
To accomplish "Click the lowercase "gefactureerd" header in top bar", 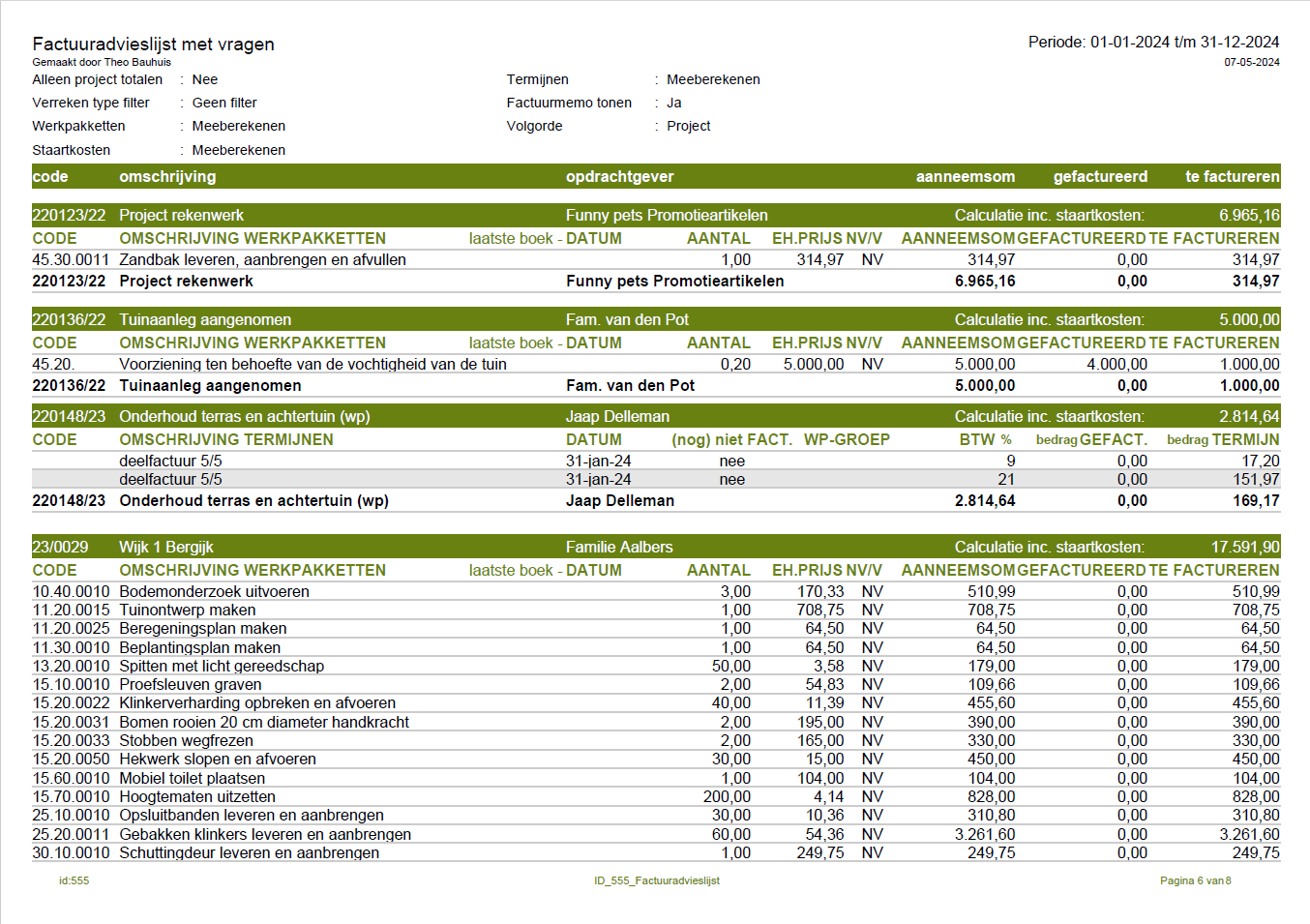I will pyautogui.click(x=1100, y=177).
